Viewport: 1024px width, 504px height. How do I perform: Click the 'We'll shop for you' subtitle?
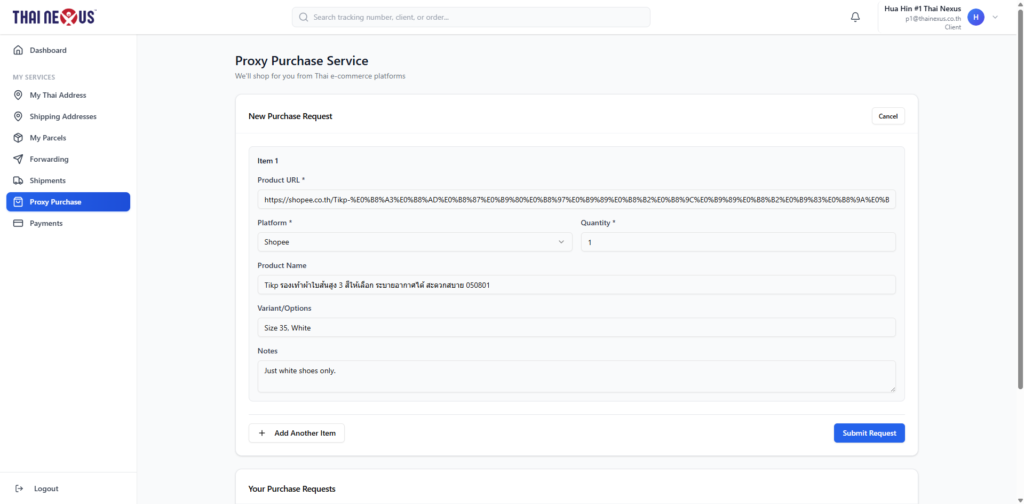pyautogui.click(x=320, y=76)
